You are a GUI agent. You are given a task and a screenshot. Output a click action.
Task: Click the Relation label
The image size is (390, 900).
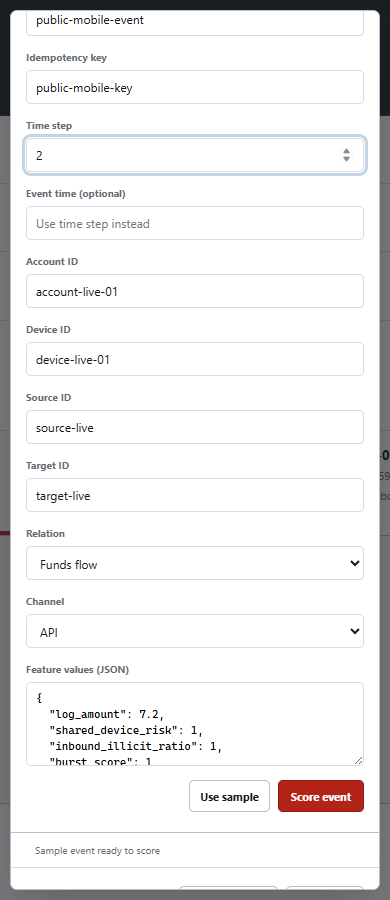coord(45,533)
